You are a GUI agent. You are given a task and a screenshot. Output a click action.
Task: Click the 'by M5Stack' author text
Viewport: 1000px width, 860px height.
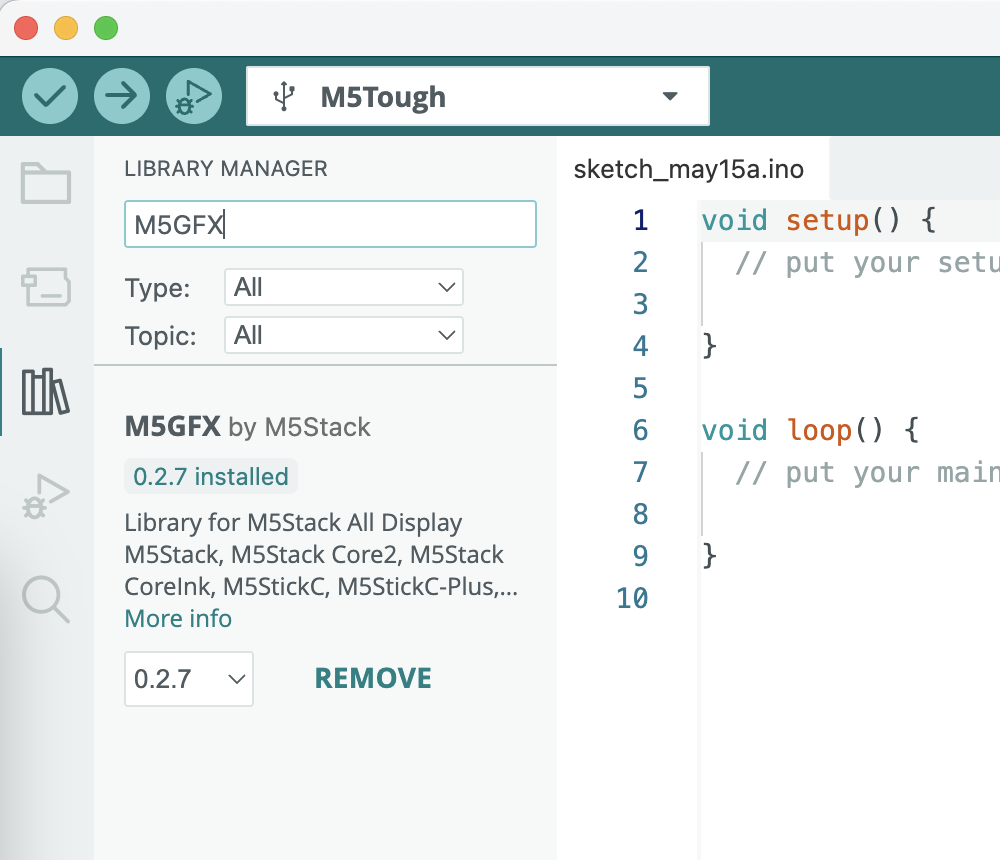coord(299,427)
